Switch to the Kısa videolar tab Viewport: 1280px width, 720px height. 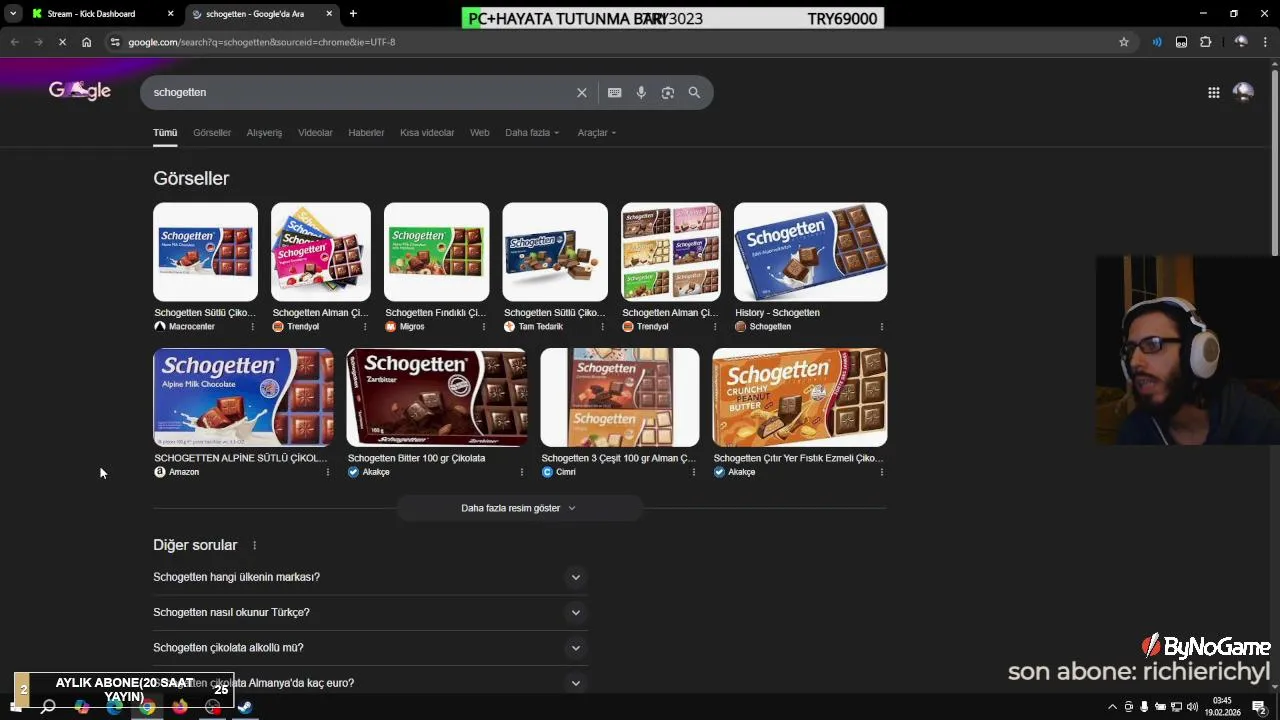point(427,133)
